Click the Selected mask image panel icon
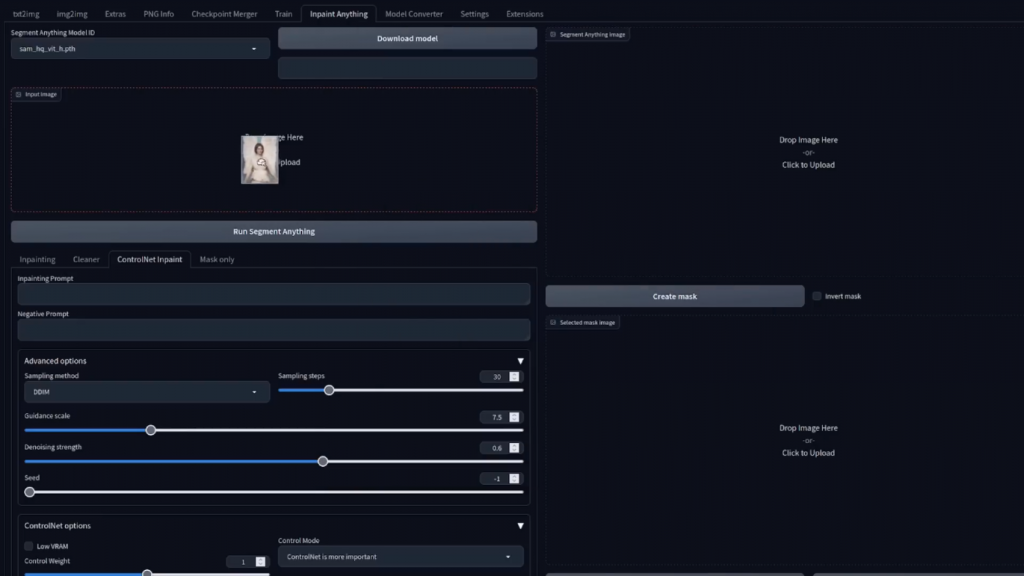Screen dimensions: 1024x576 coord(553,323)
